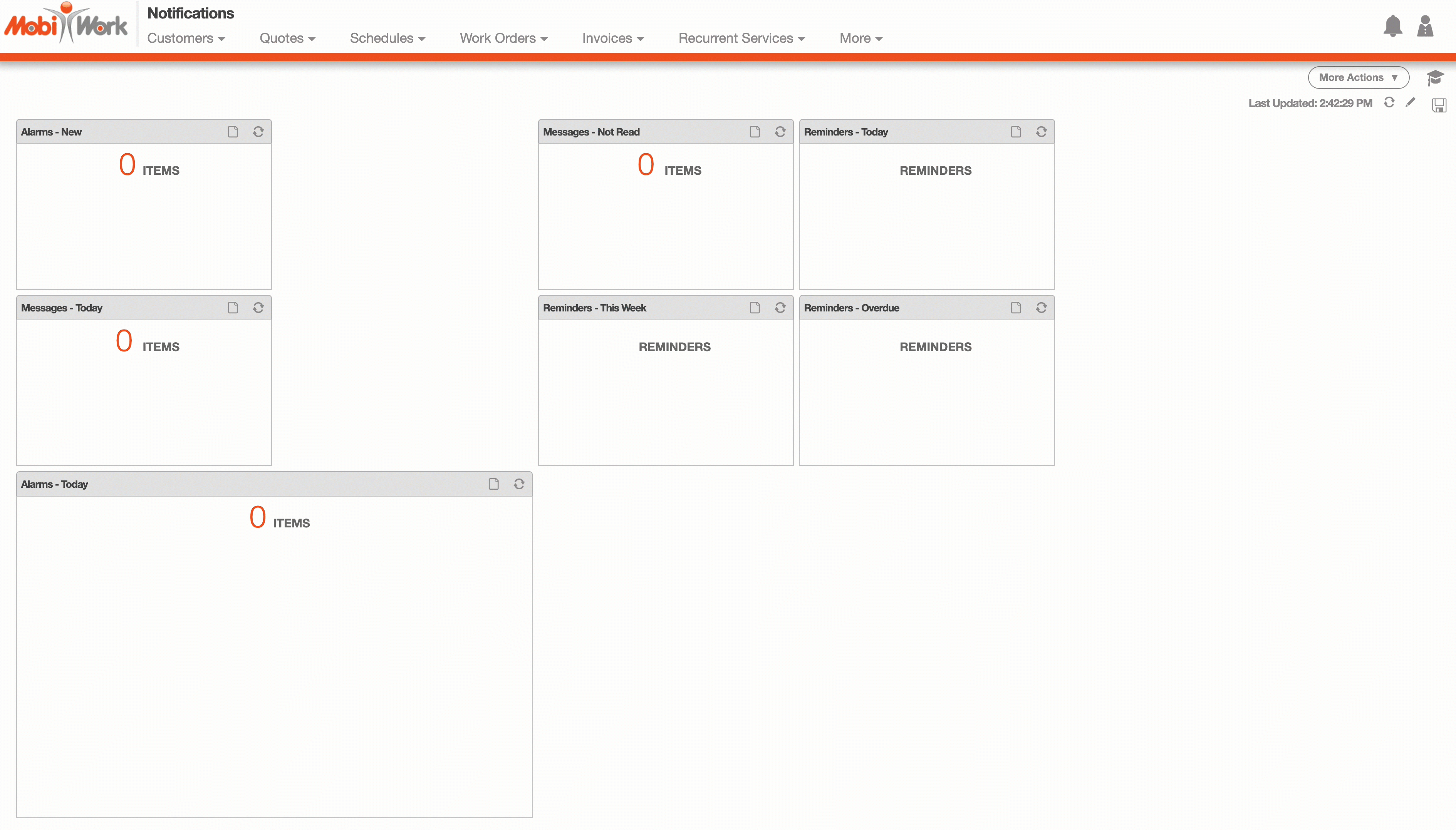
Task: Open document icon in Messages - Not Read
Action: (x=755, y=132)
